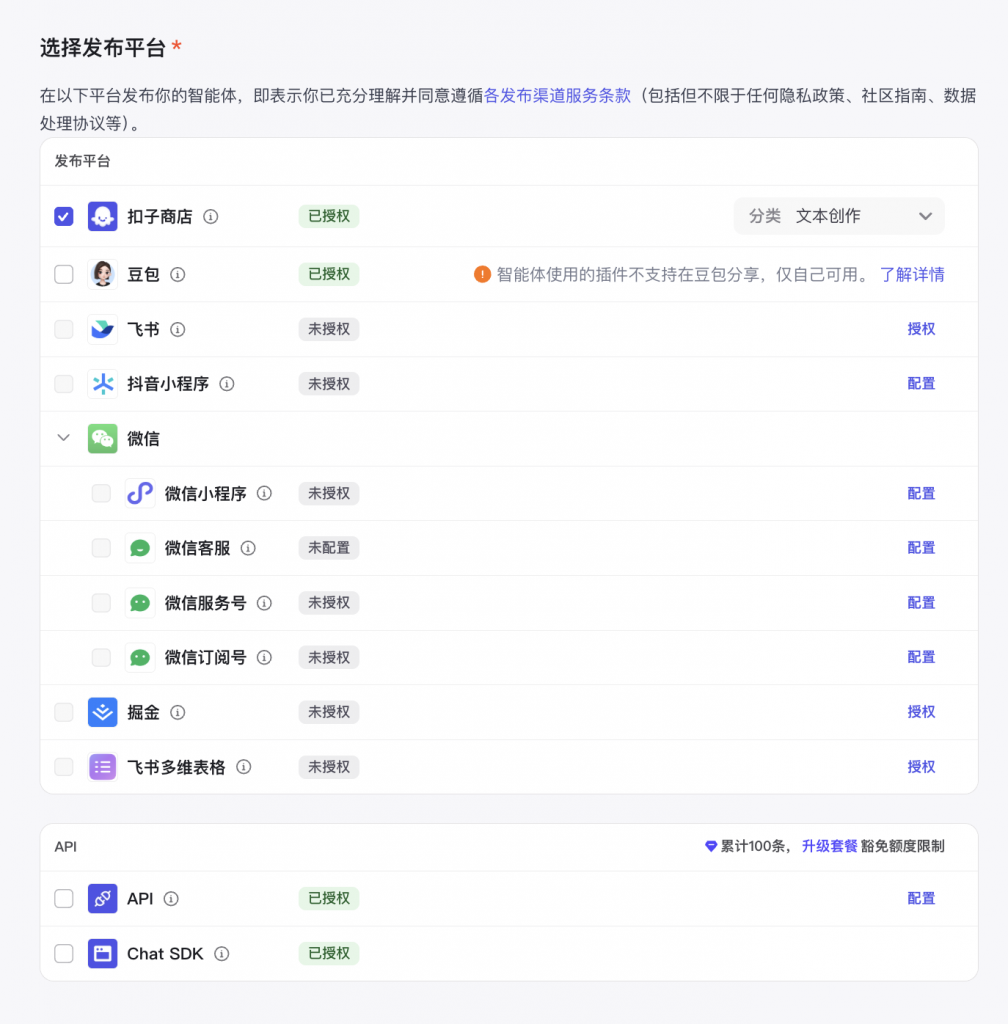The image size is (1008, 1024).
Task: Select the 微信客服 checkbox
Action: click(x=101, y=548)
